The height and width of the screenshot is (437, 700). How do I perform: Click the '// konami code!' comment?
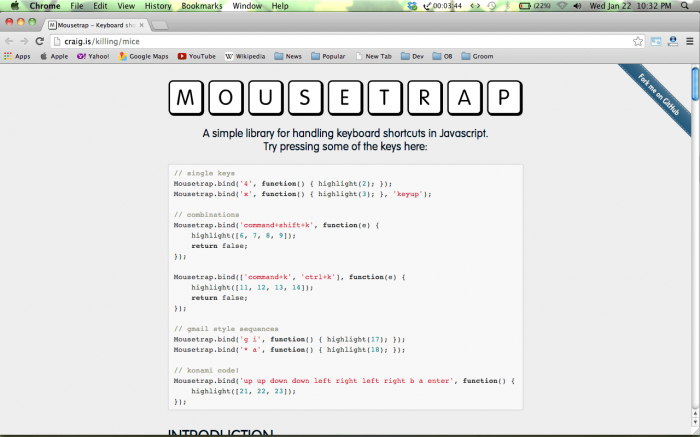click(206, 370)
